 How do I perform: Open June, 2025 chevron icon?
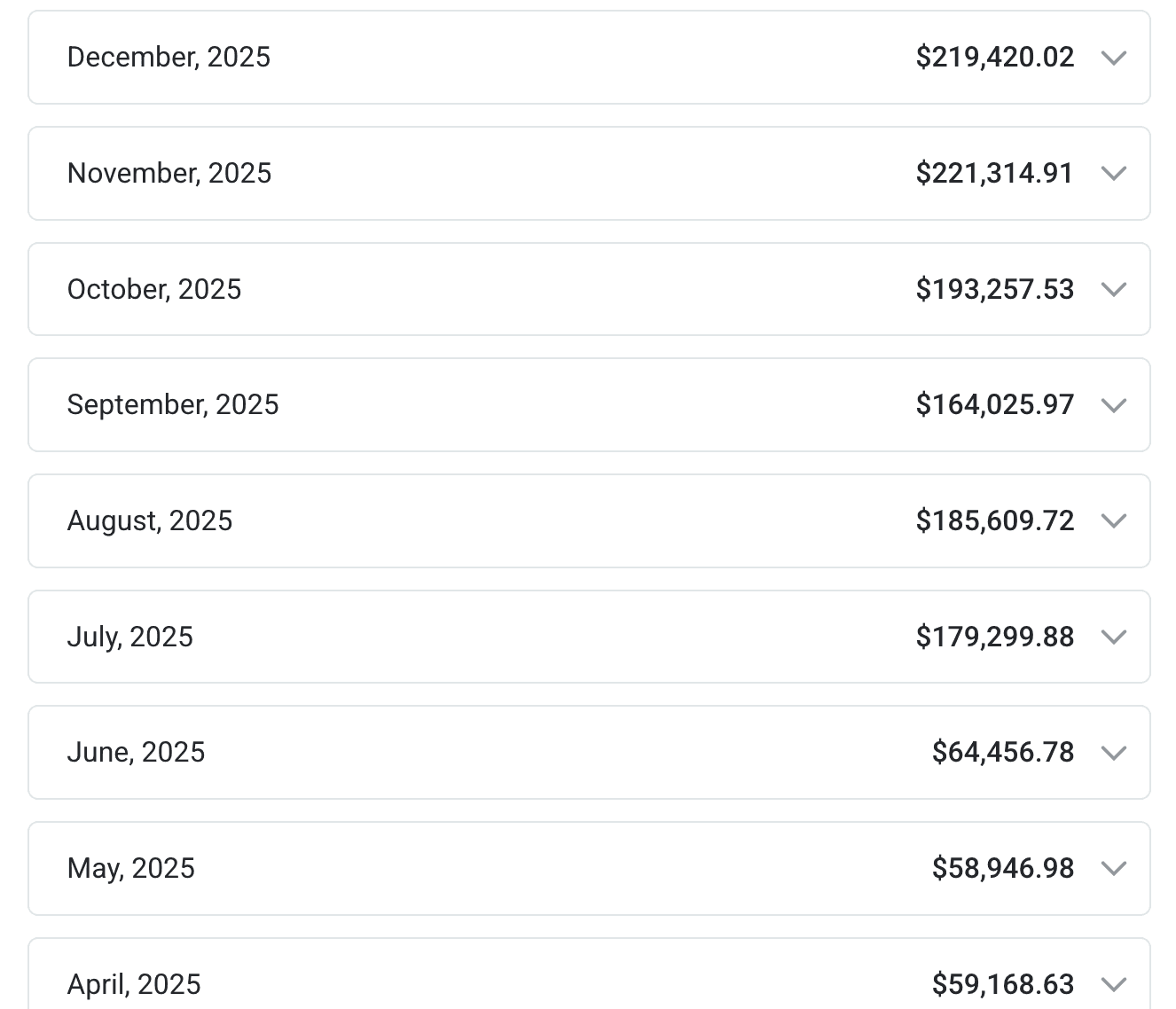pos(1113,753)
